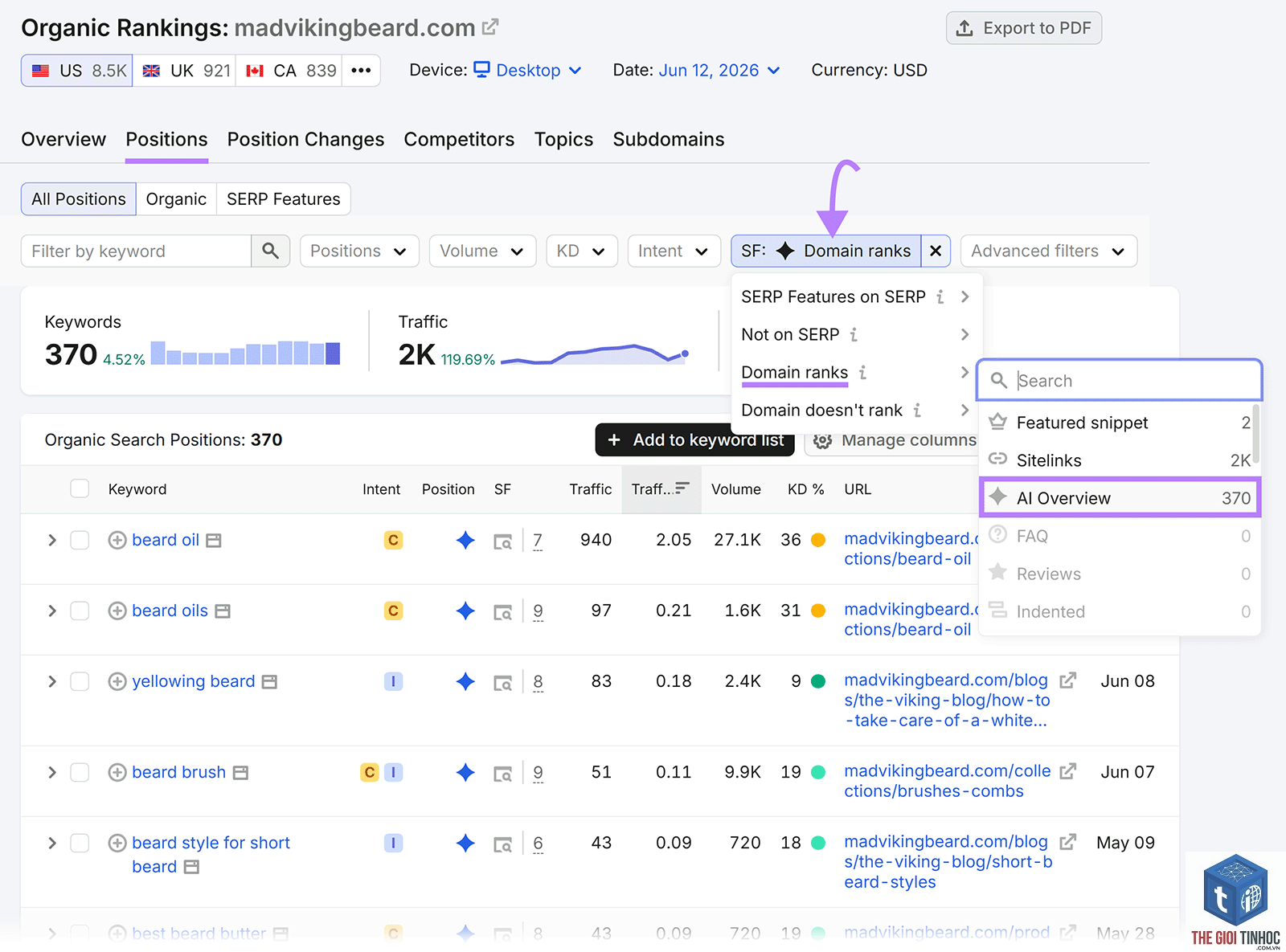This screenshot has height=952, width=1286.
Task: Click info icon next to Domain ranks
Action: [862, 372]
